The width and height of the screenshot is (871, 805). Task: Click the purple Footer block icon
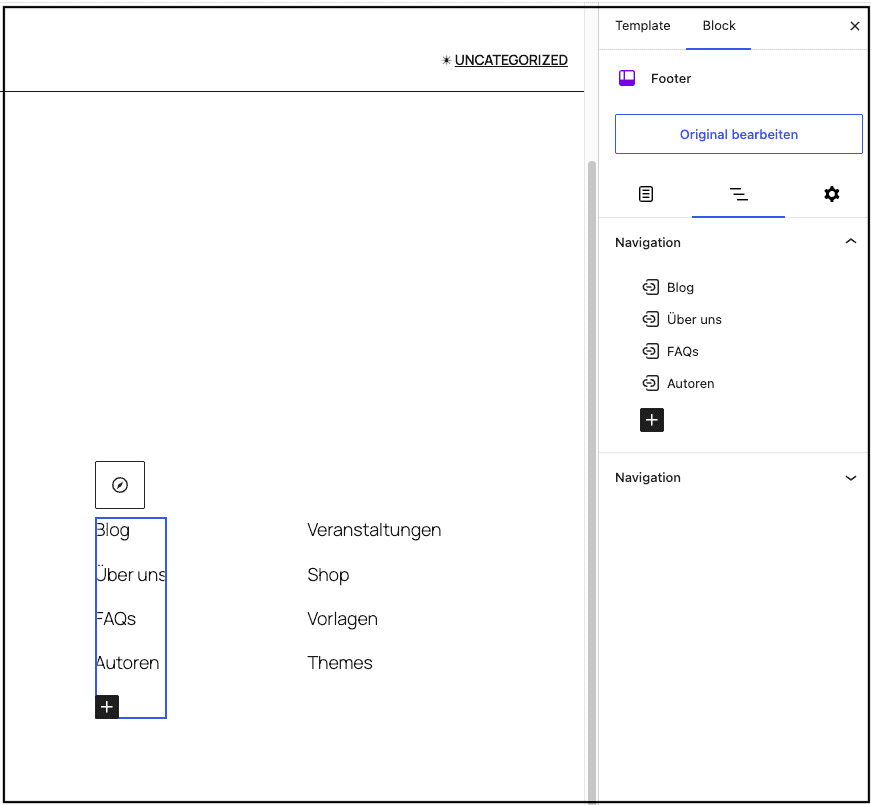click(x=627, y=78)
